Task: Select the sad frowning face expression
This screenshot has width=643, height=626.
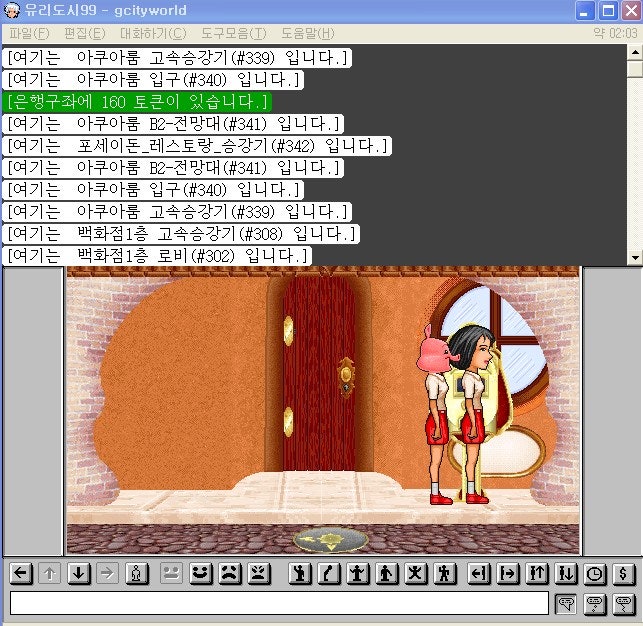Action: pyautogui.click(x=230, y=574)
